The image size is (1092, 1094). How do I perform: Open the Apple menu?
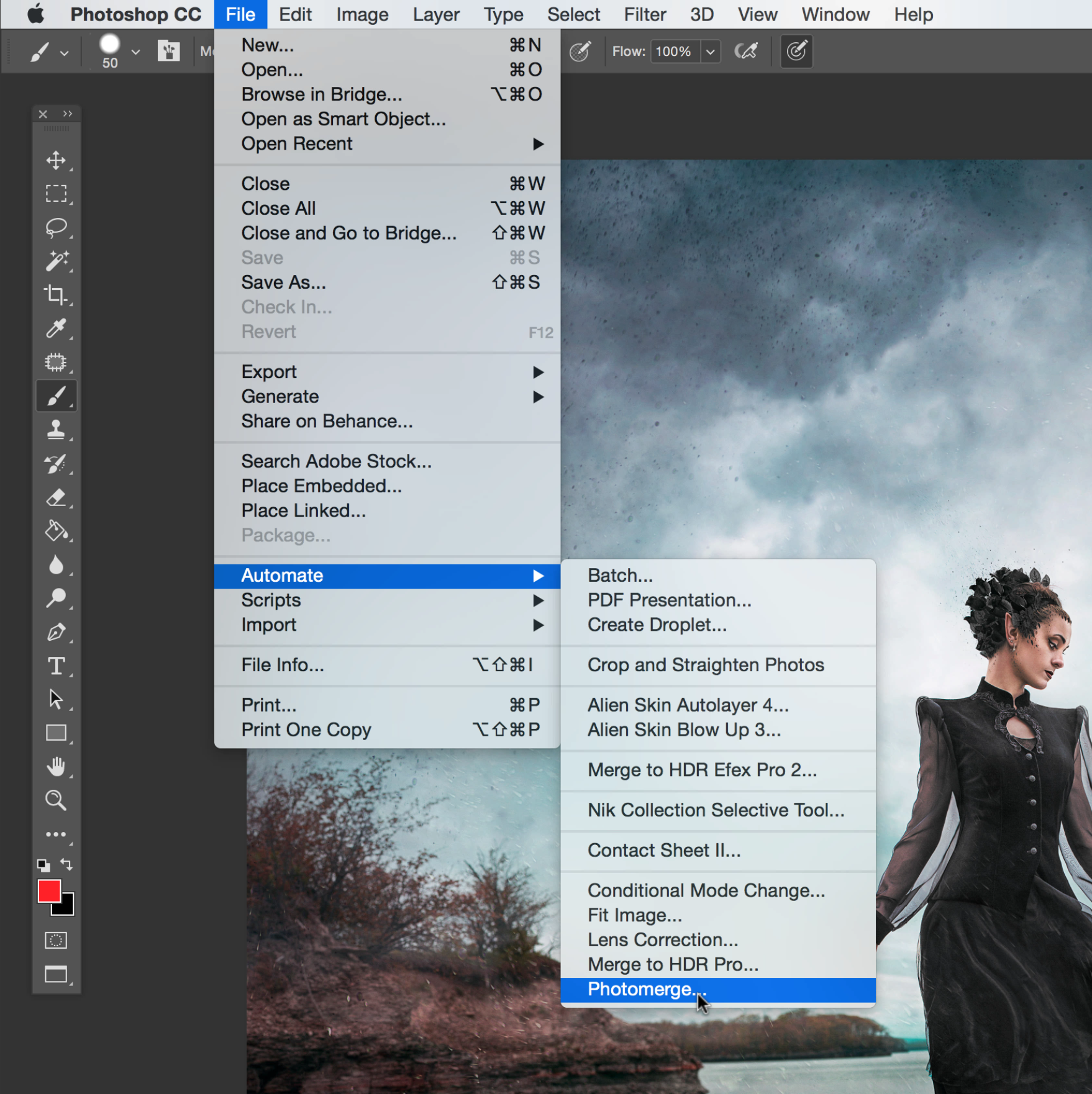click(x=36, y=14)
